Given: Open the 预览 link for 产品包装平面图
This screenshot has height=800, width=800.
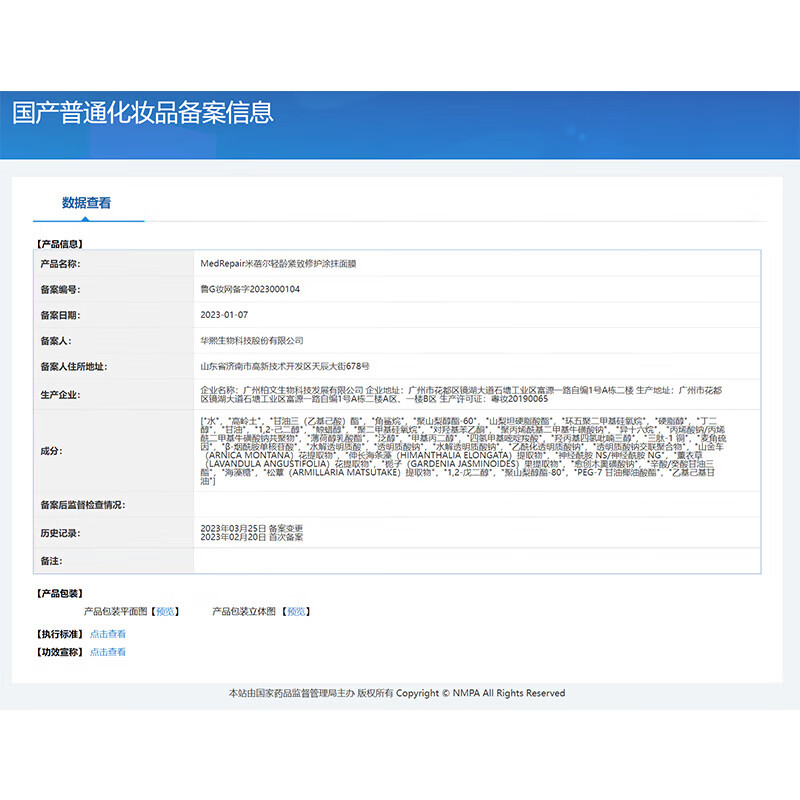Looking at the screenshot, I should (x=166, y=613).
